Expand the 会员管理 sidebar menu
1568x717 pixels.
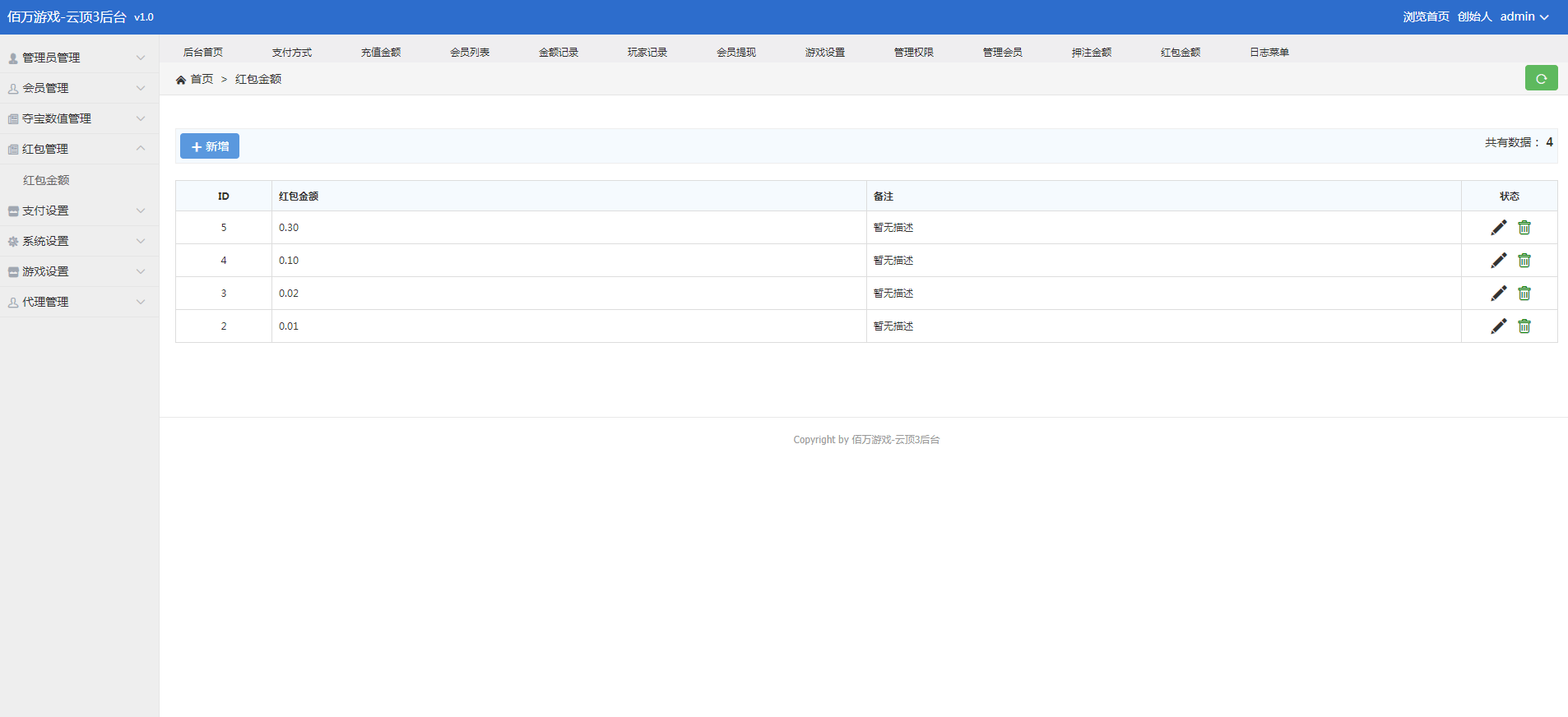coord(79,88)
